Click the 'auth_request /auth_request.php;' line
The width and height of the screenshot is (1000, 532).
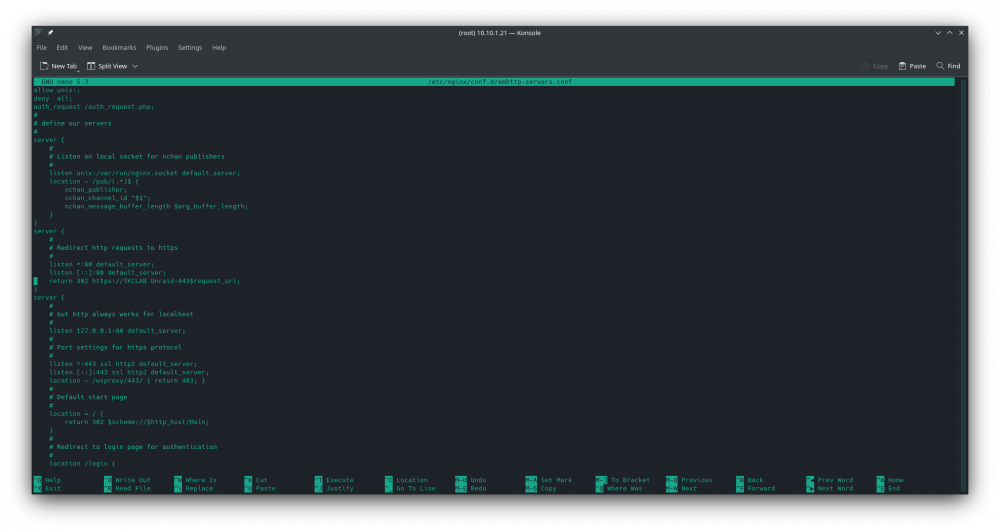pos(94,107)
